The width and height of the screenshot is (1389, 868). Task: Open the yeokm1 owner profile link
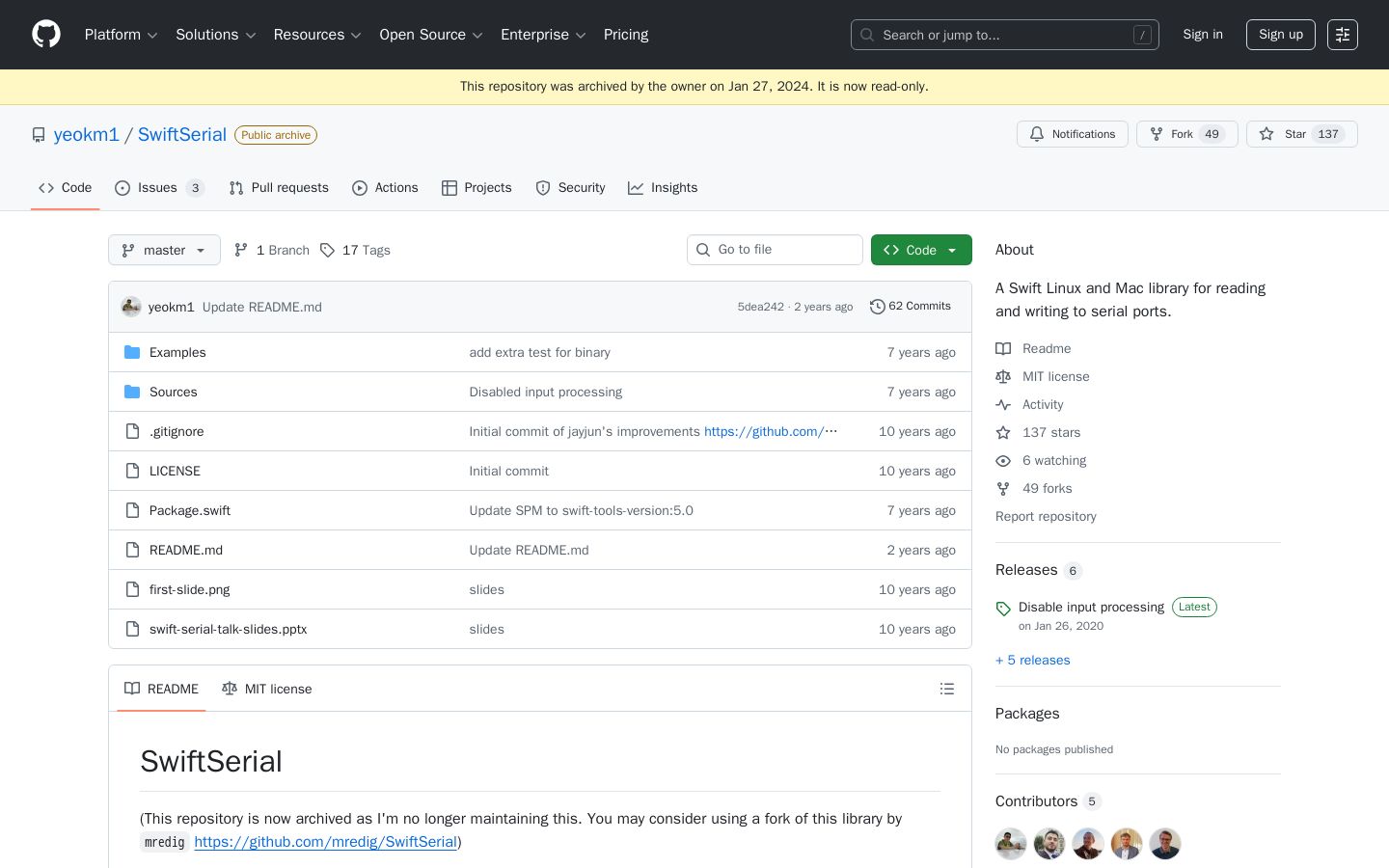pyautogui.click(x=87, y=135)
